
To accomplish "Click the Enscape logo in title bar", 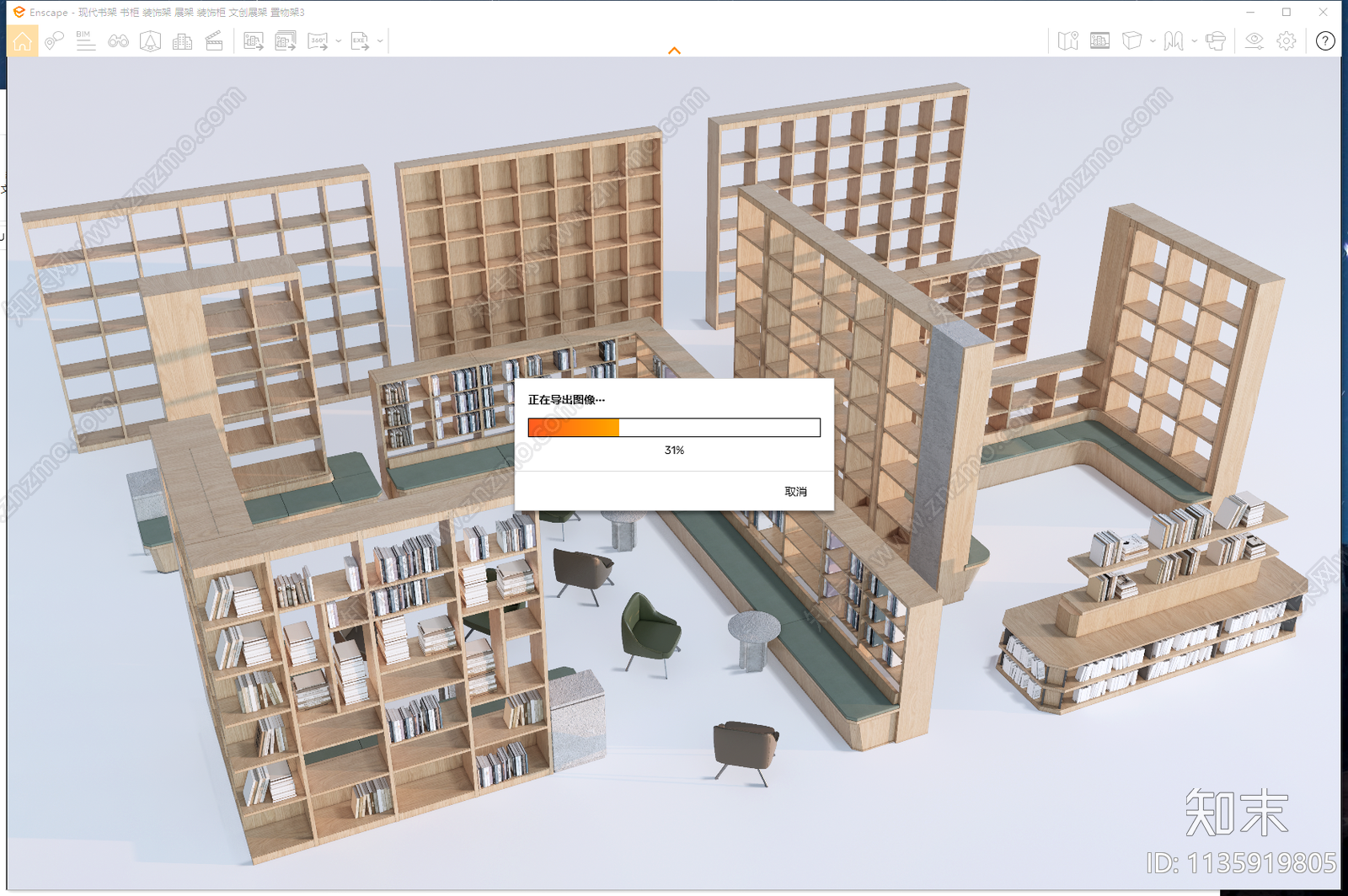I will [x=19, y=12].
